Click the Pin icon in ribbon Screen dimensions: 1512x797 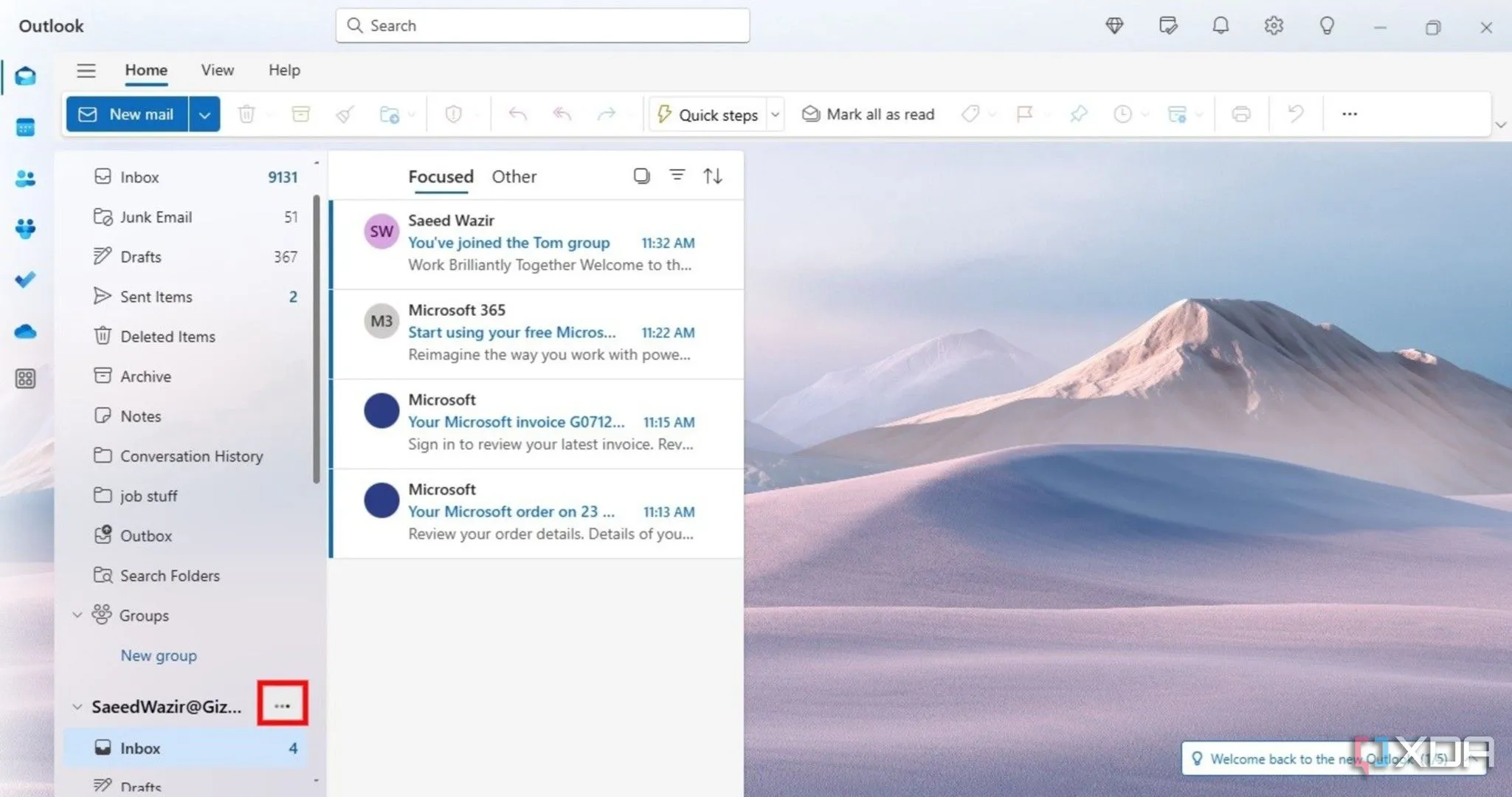[1078, 114]
